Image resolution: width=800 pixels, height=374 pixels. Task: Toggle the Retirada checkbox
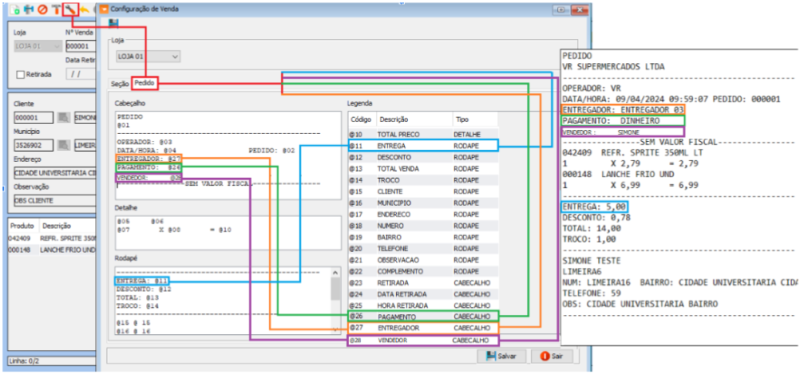tap(21, 74)
